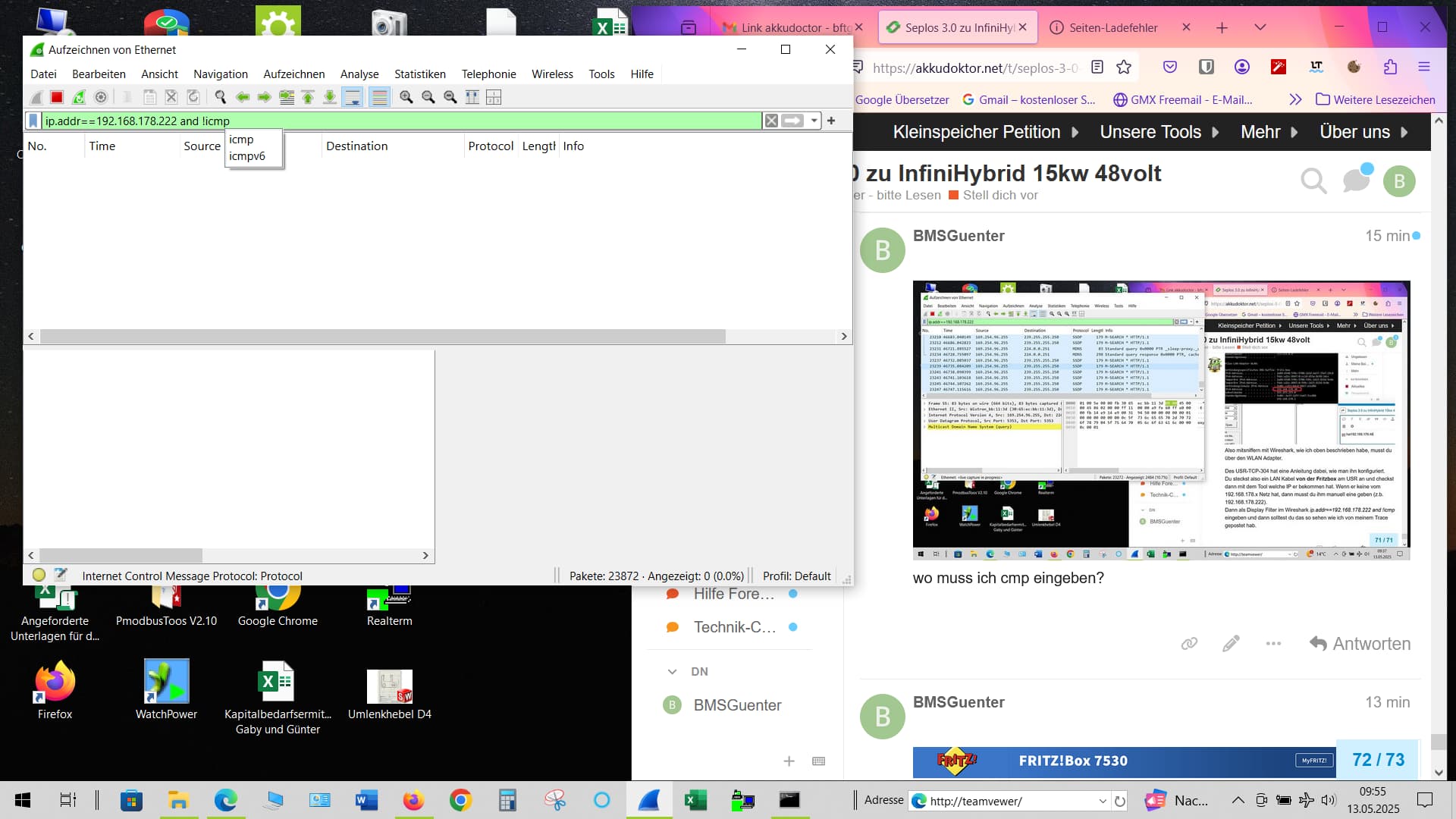Open the forum chat bubble icon
Viewport: 1456px width, 819px height.
[x=1357, y=180]
